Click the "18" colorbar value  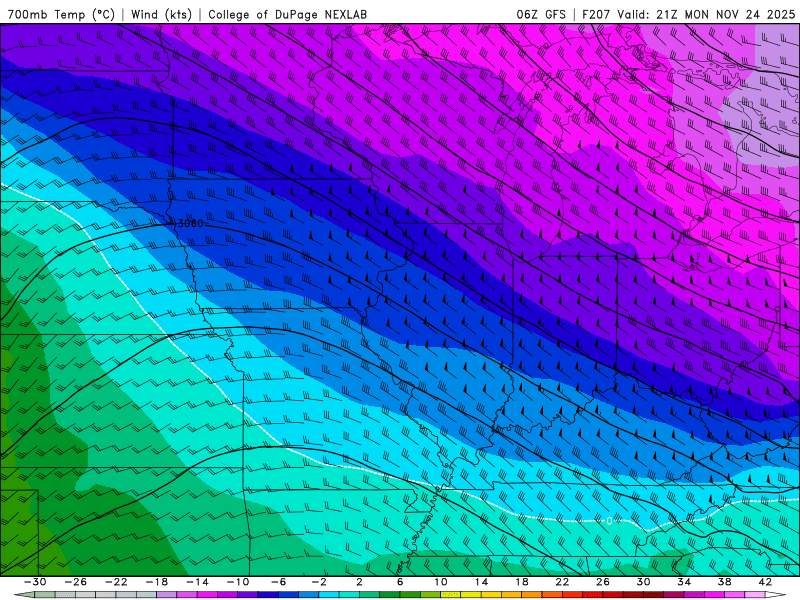[x=522, y=582]
